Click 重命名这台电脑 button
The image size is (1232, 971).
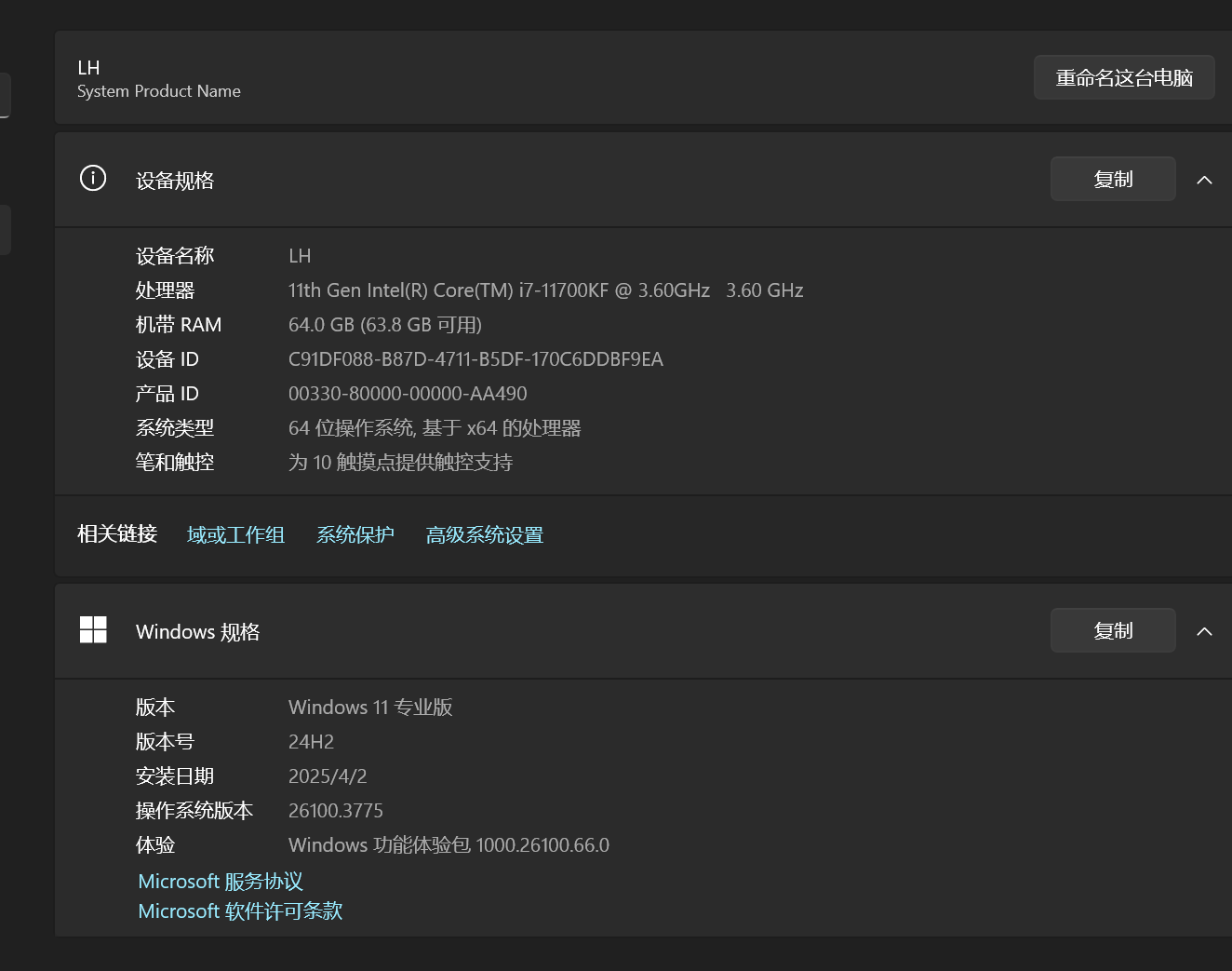point(1124,77)
